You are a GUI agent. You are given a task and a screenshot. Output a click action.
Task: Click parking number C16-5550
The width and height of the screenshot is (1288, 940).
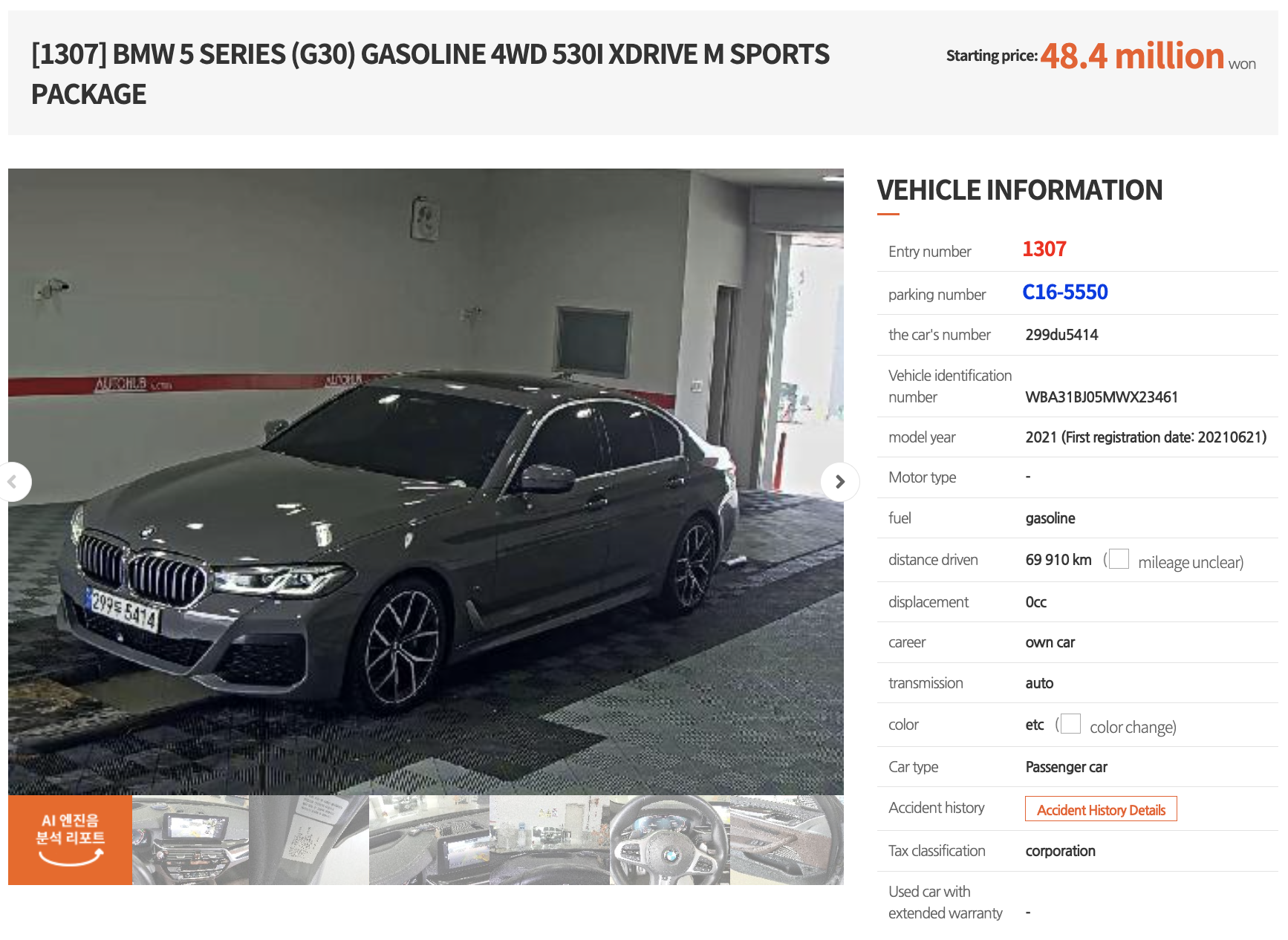(x=1064, y=293)
